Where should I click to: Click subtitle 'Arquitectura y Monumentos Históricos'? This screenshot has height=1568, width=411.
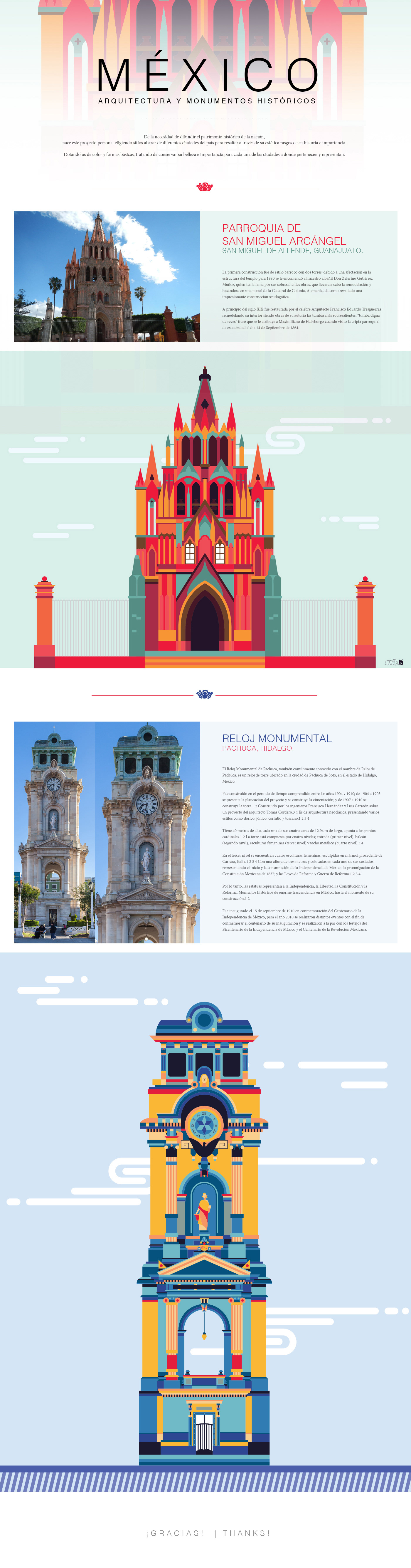tap(207, 101)
